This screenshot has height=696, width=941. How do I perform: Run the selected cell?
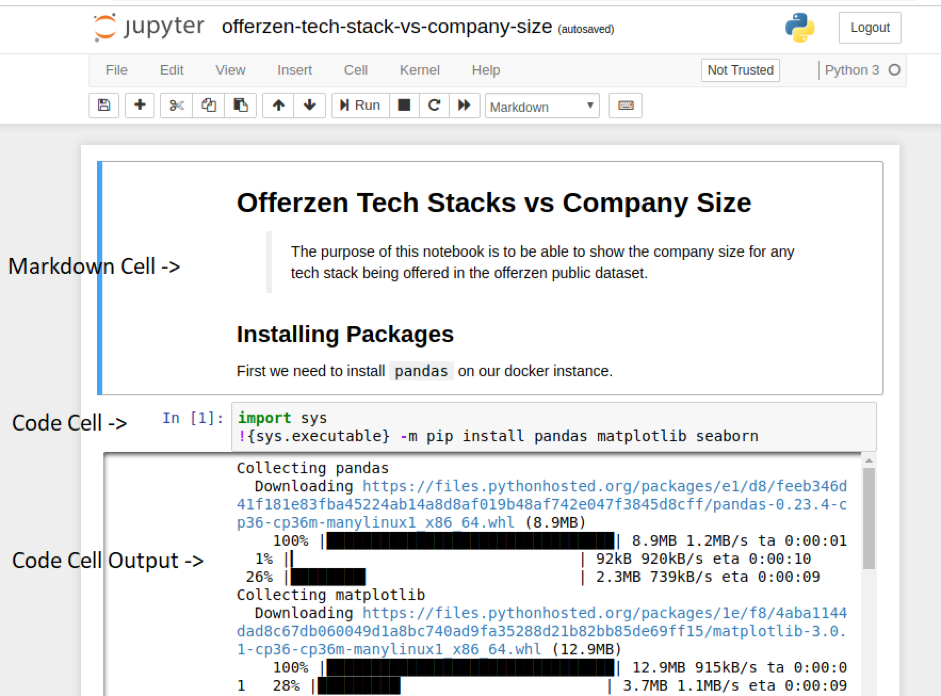coord(360,106)
